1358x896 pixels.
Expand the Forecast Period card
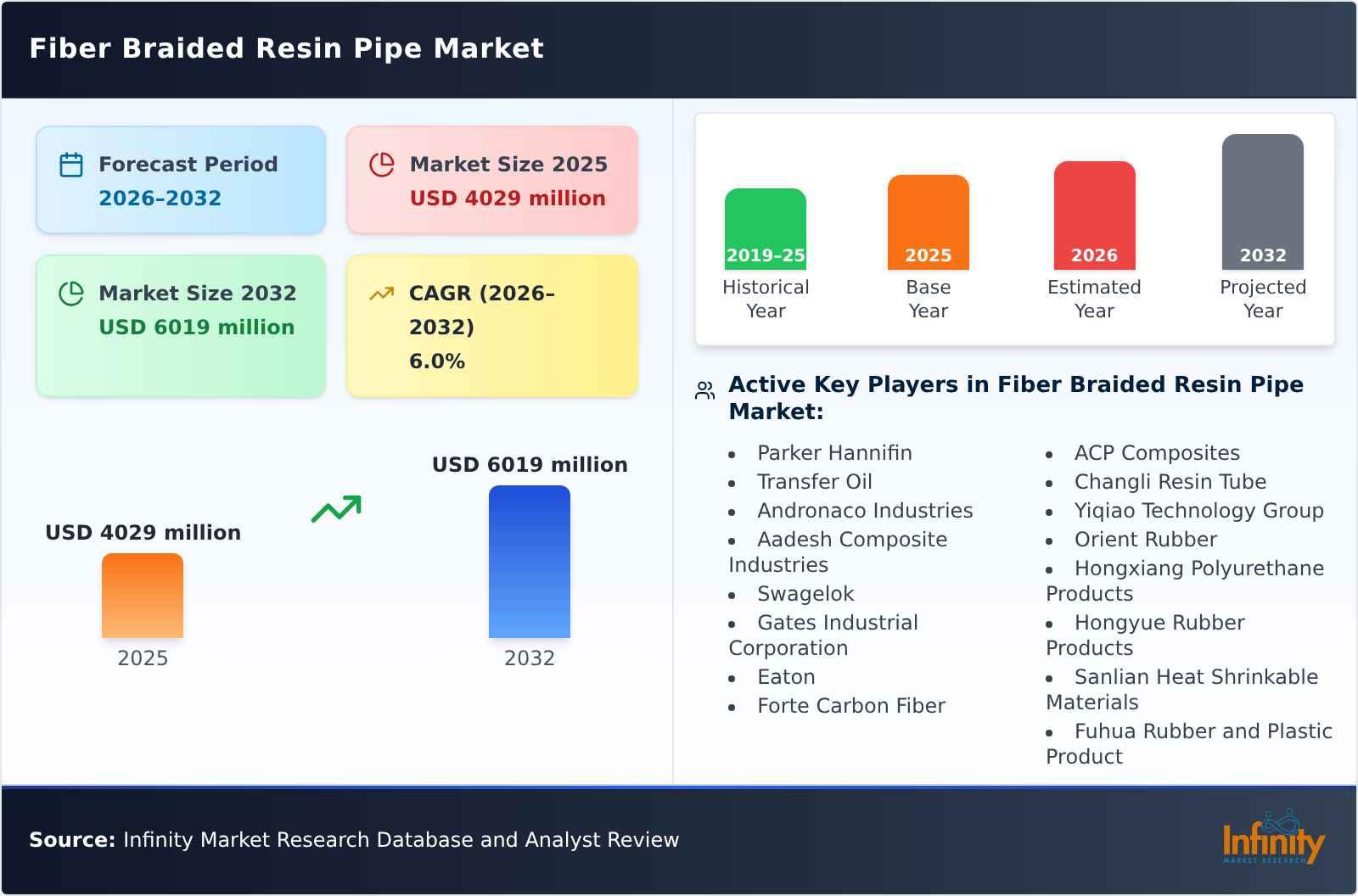click(181, 178)
